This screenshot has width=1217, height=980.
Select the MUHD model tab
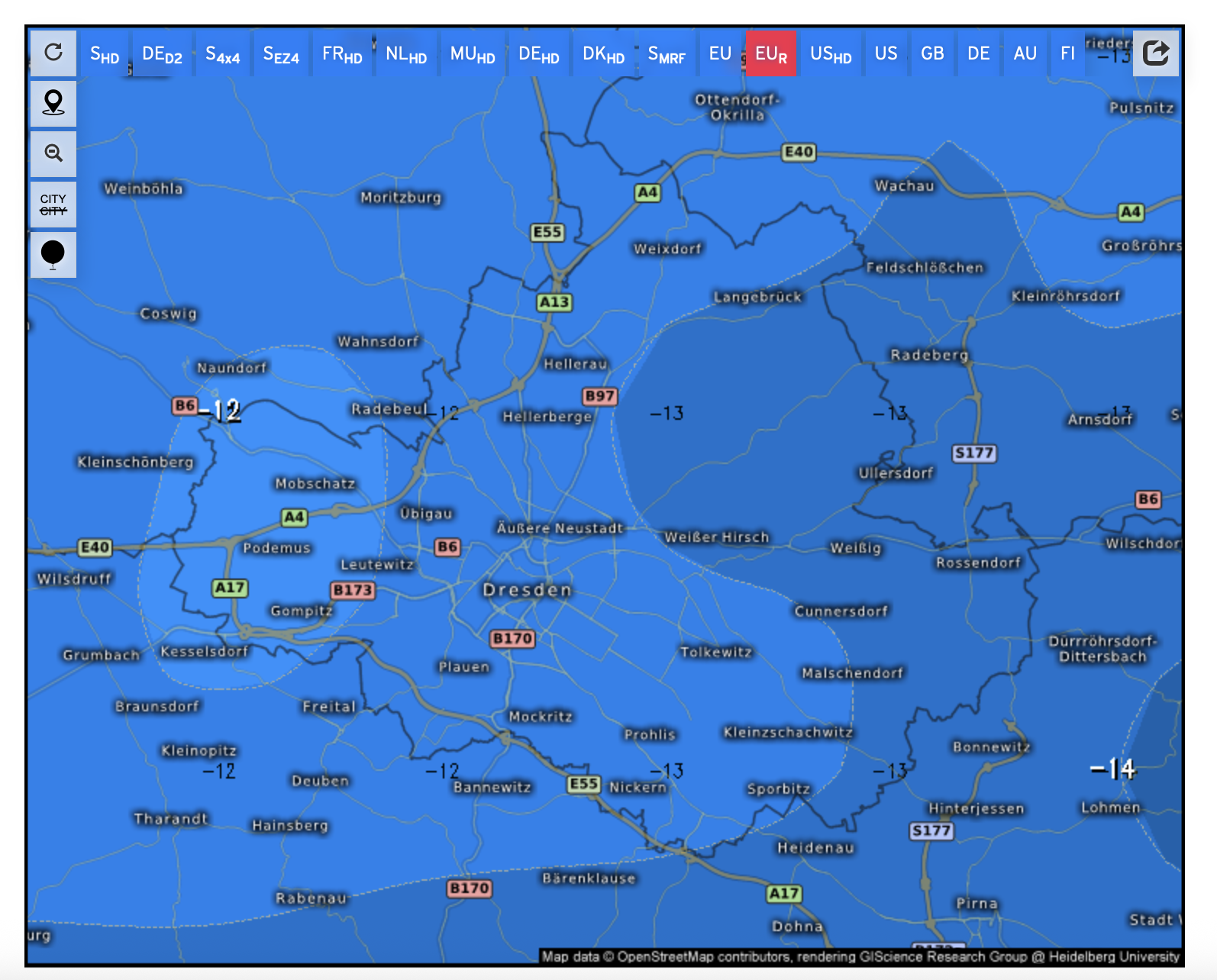tap(473, 54)
